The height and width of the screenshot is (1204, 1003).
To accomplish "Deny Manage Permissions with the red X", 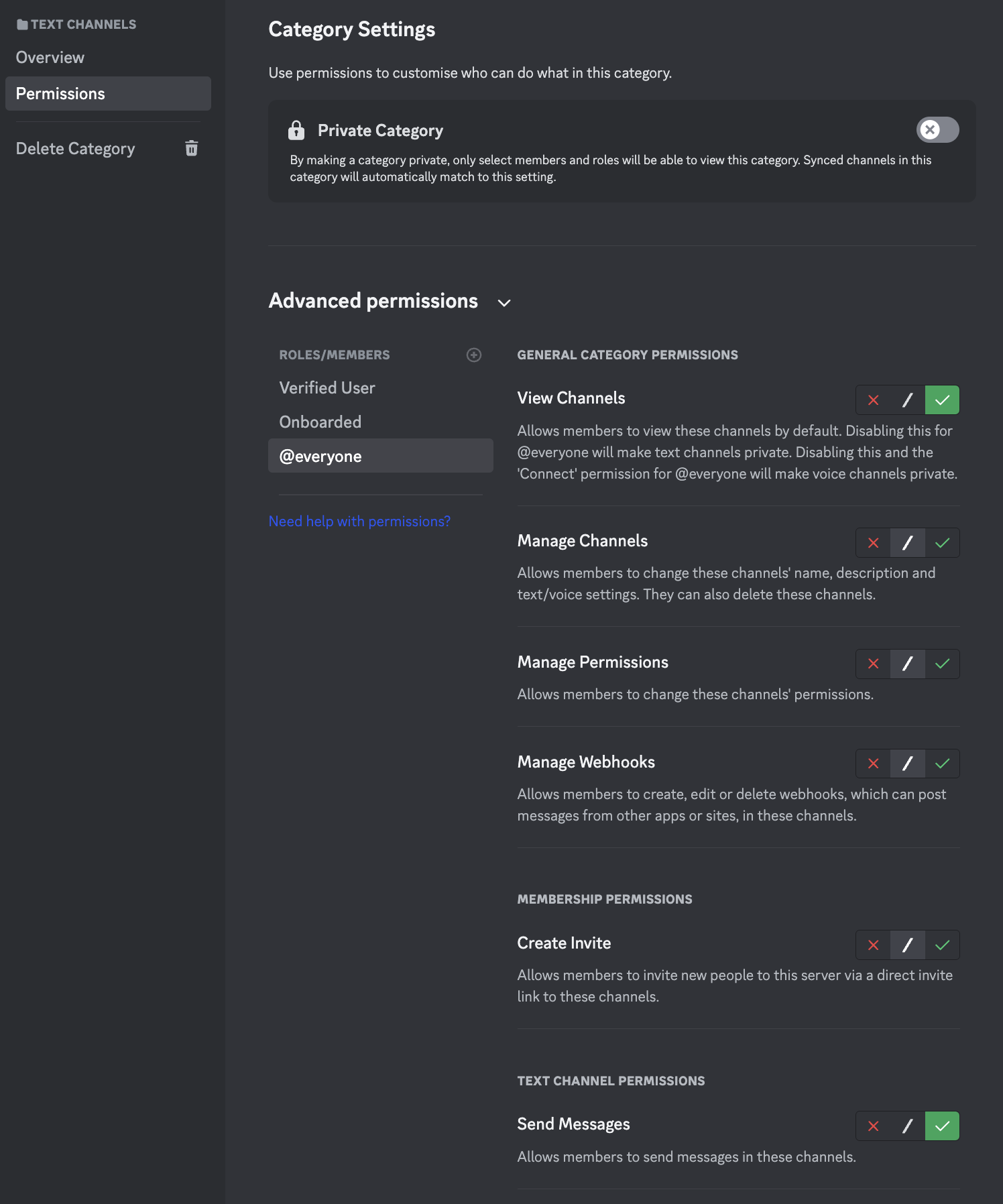I will click(x=873, y=664).
